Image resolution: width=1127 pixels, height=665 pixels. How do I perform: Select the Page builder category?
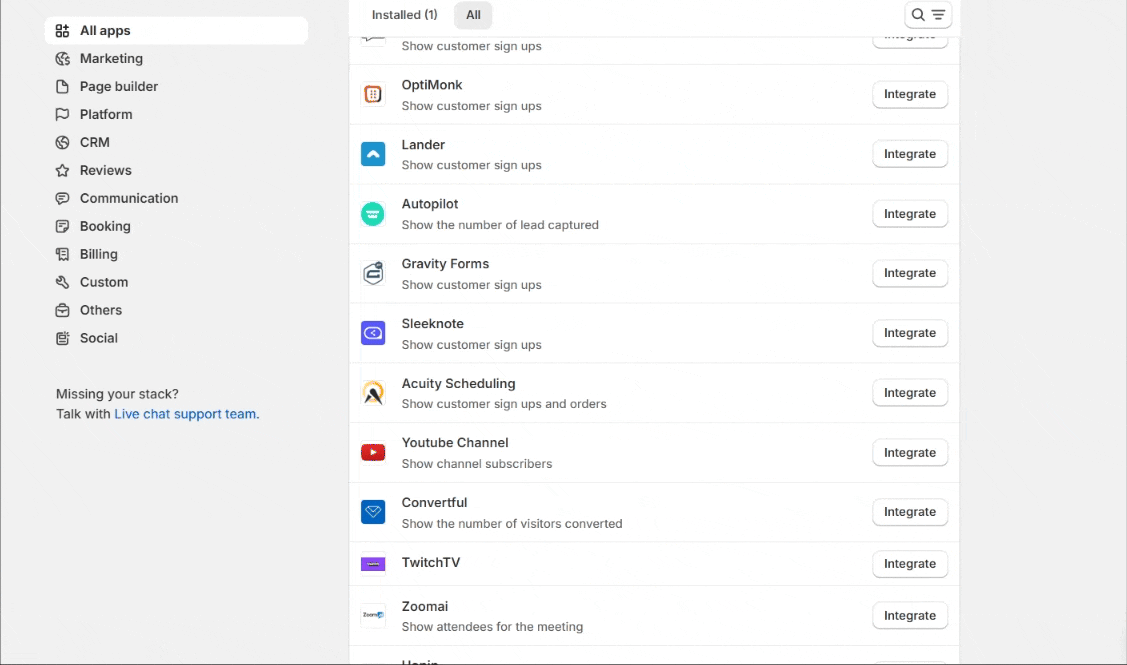(119, 87)
